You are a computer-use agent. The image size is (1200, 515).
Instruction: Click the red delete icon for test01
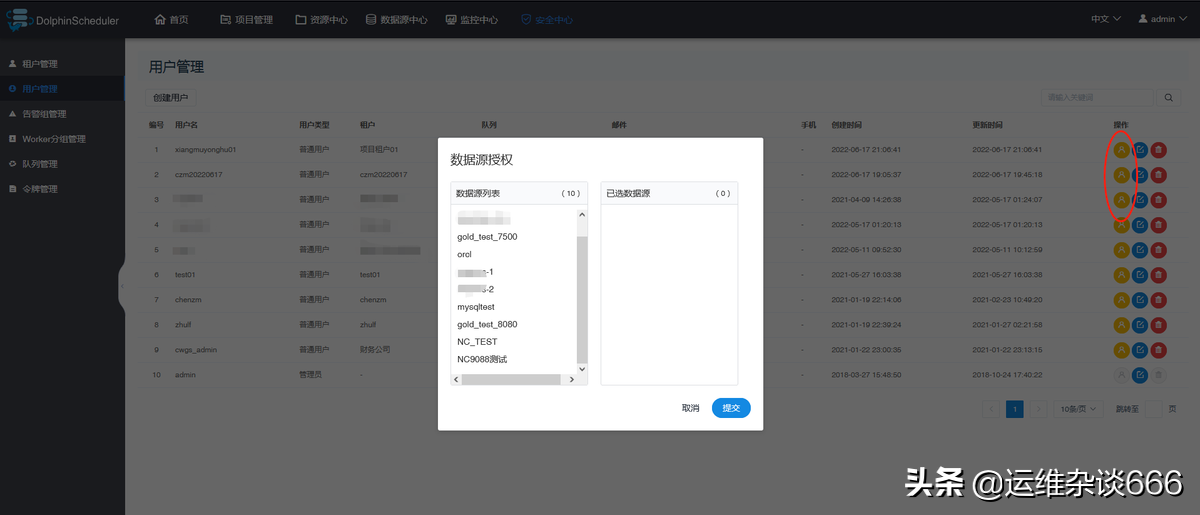point(1158,274)
